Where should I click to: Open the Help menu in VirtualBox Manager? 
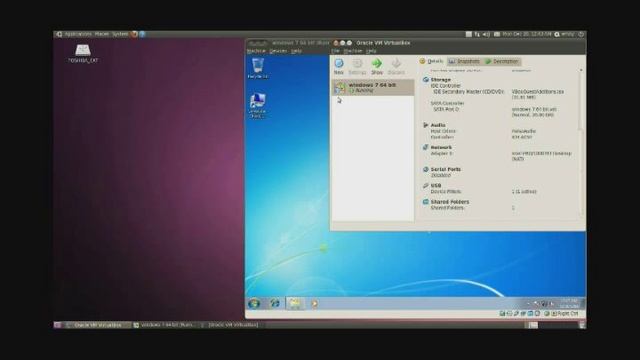(371, 51)
